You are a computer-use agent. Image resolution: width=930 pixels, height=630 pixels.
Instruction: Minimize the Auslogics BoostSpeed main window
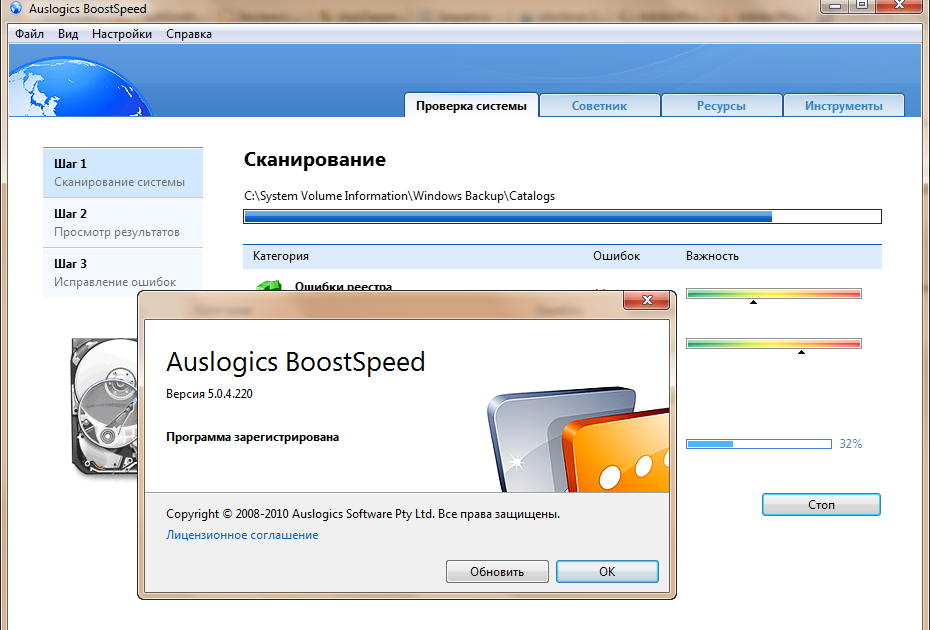coord(835,5)
